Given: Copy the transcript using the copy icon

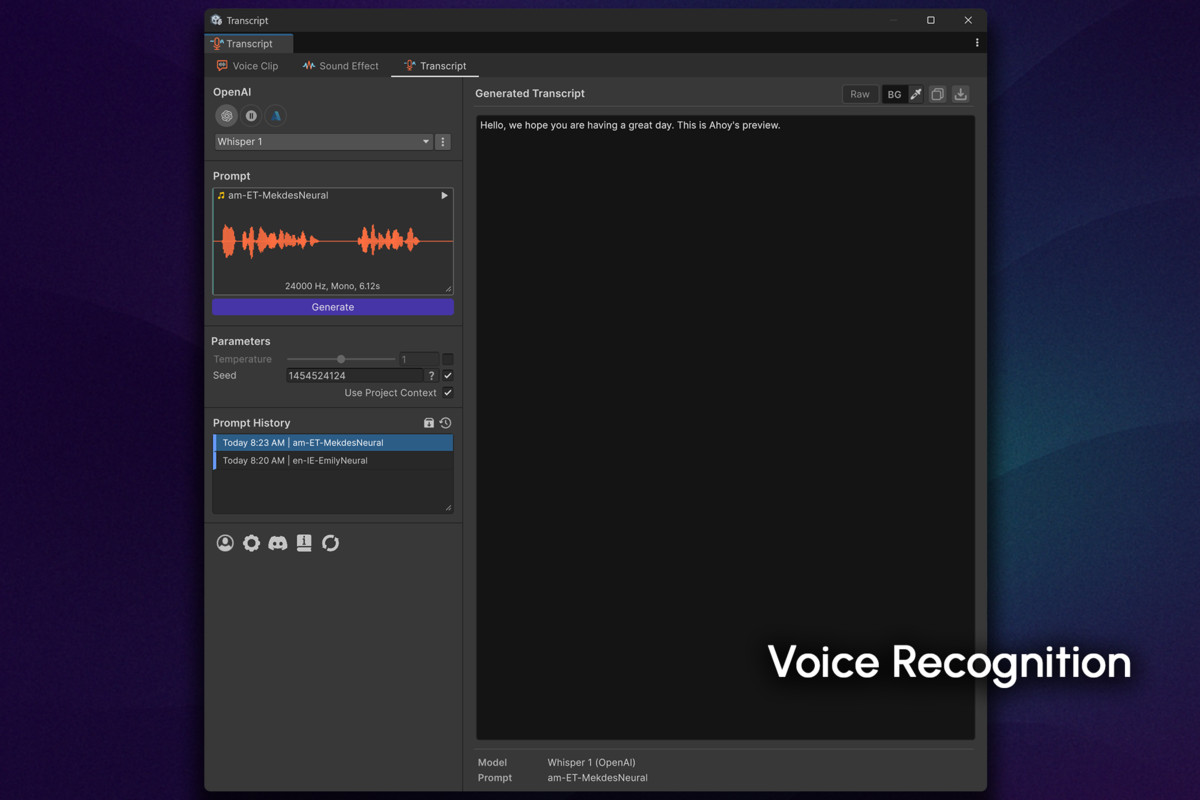Looking at the screenshot, I should tap(938, 93).
